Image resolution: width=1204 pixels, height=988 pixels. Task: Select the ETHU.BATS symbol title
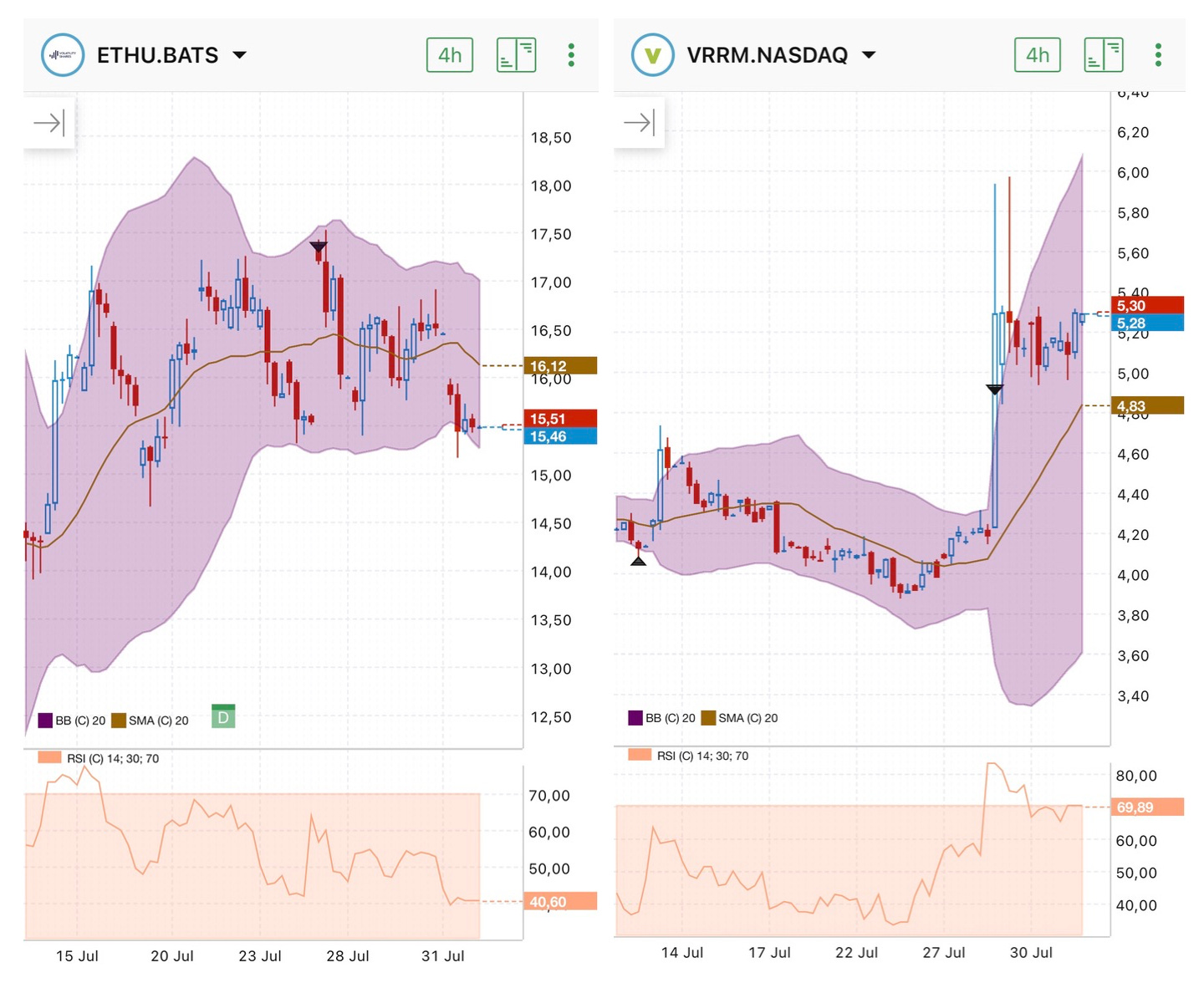click(157, 55)
